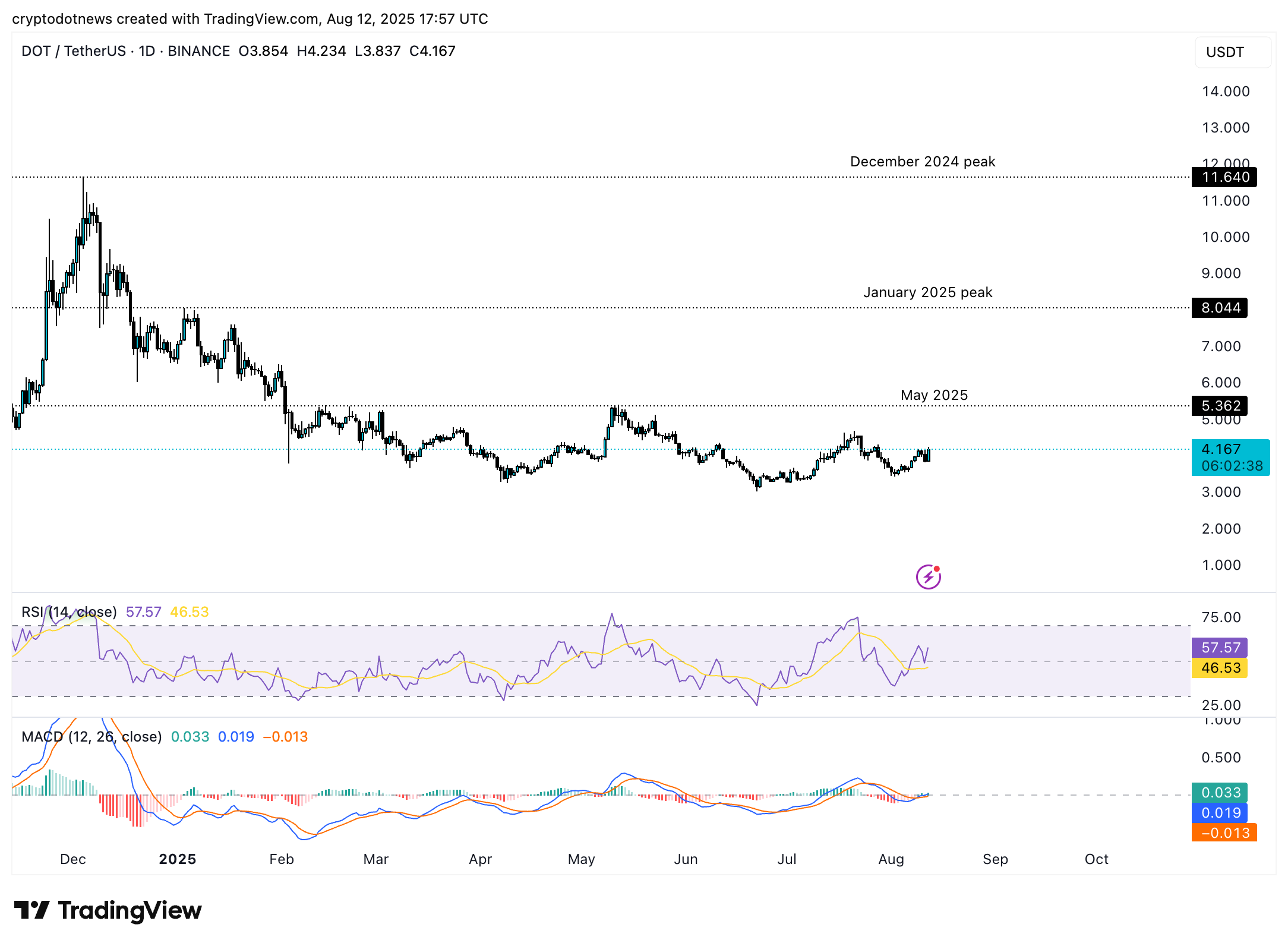
Task: Click the 5.362 price level tag
Action: (1220, 406)
